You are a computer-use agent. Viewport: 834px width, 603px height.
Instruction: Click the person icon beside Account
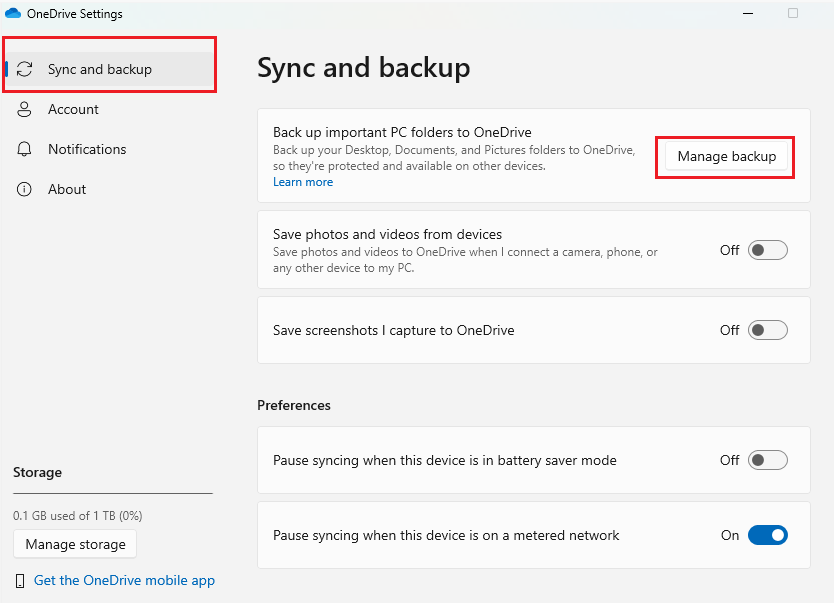point(24,109)
